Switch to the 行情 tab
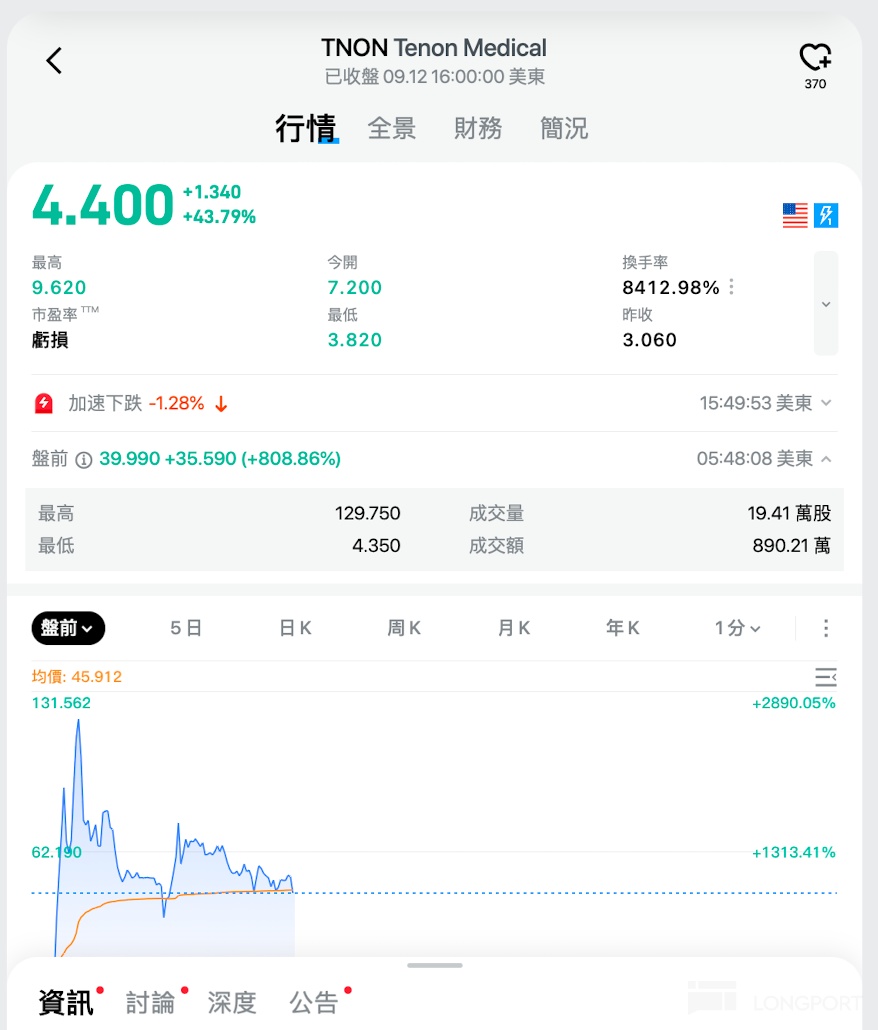 tap(306, 128)
